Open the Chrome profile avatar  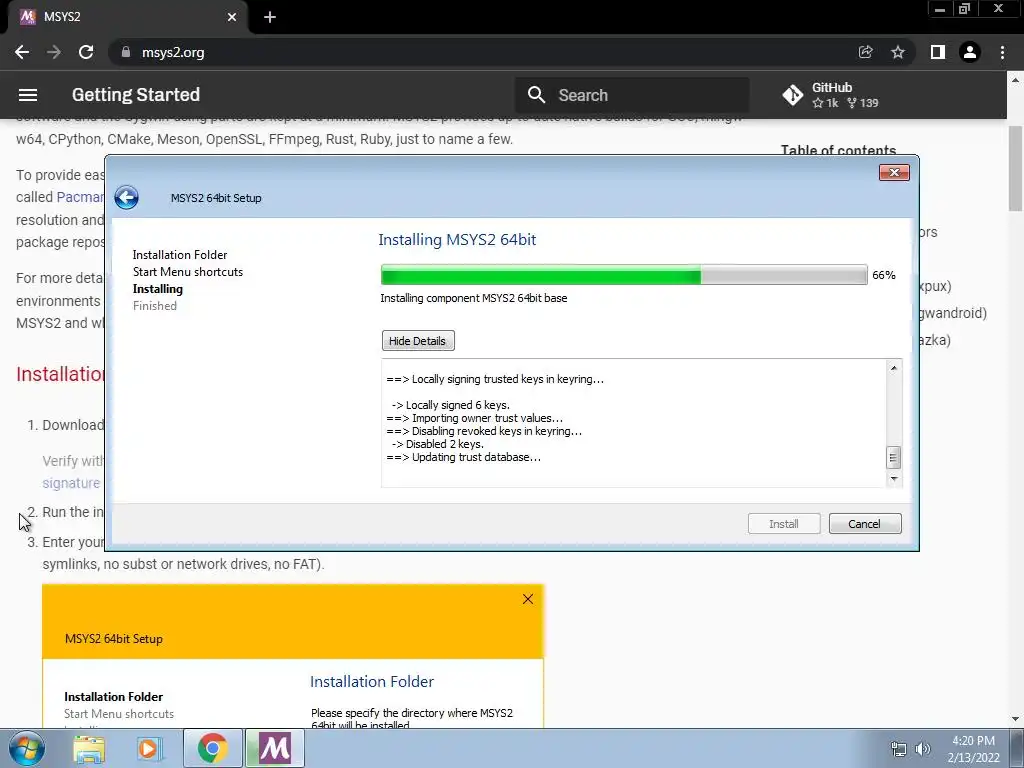[x=970, y=52]
